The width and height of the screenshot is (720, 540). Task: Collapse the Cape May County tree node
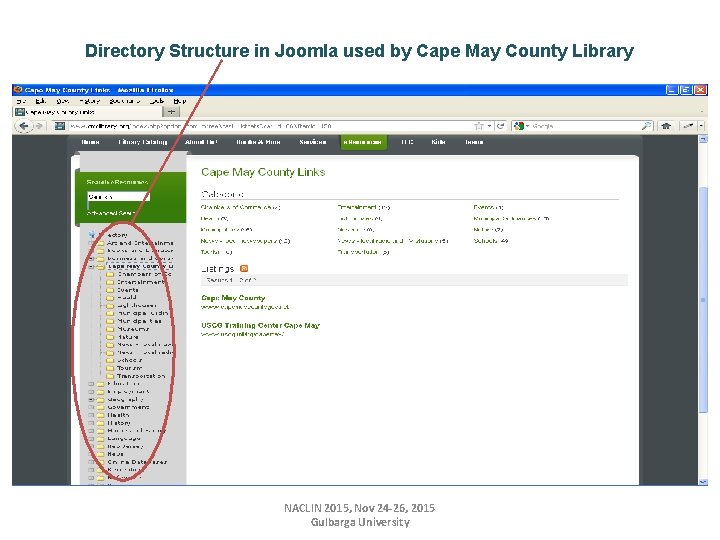pyautogui.click(x=91, y=266)
